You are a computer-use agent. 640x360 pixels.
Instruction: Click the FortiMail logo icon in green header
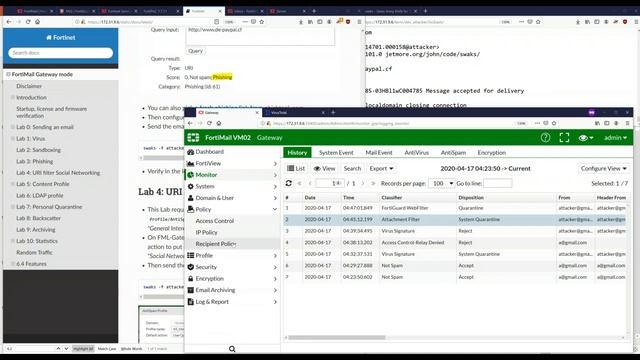pos(193,138)
